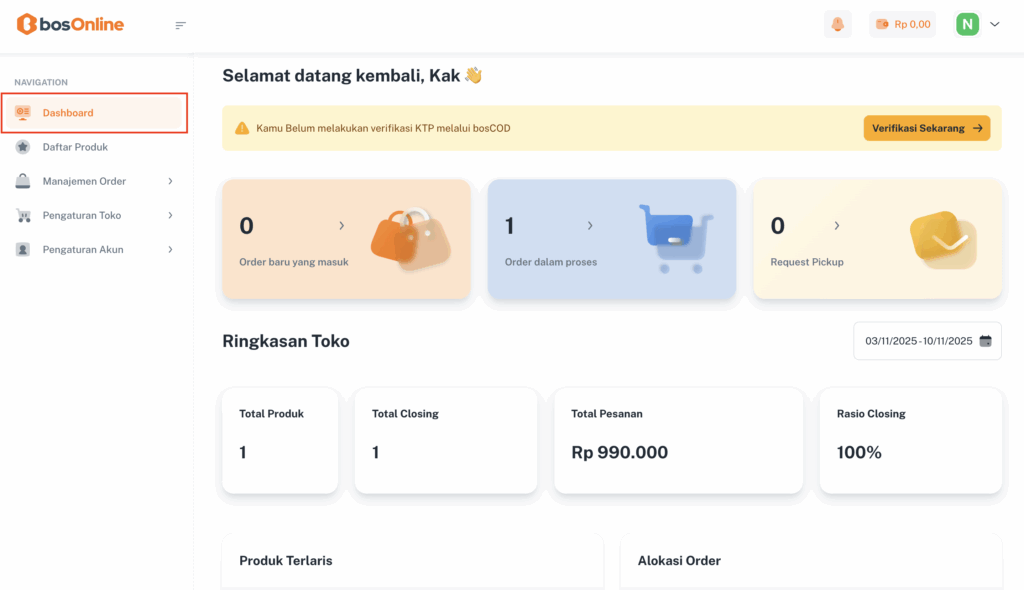Expand the Pengaturan Toko submenu chevron
This screenshot has width=1024, height=590.
[x=170, y=215]
